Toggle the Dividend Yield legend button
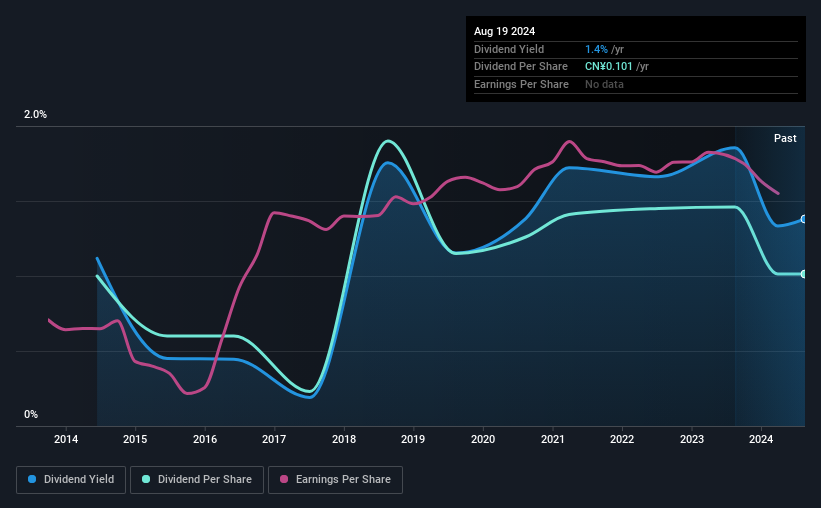 pos(71,480)
